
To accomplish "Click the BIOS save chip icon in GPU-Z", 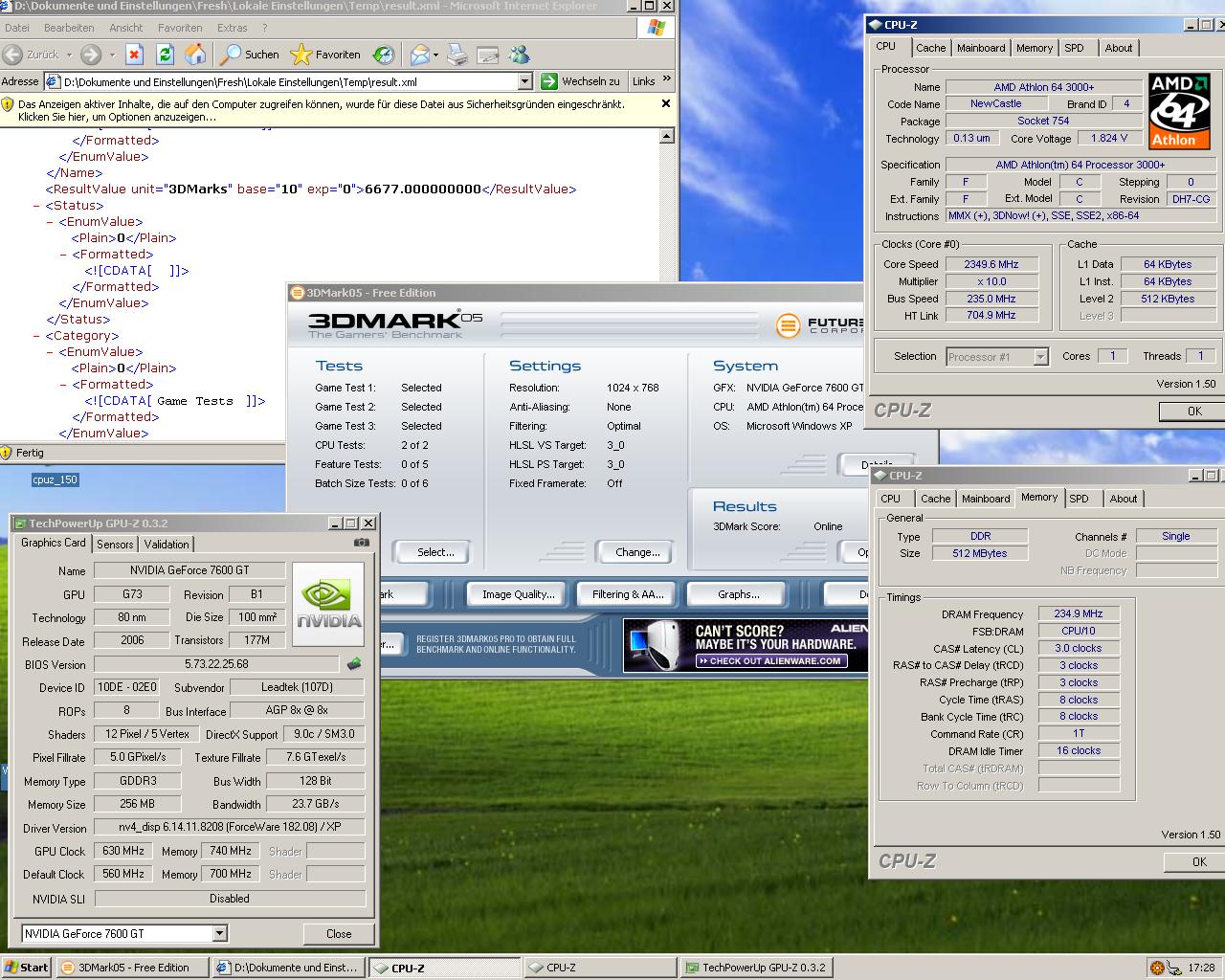I will point(354,663).
